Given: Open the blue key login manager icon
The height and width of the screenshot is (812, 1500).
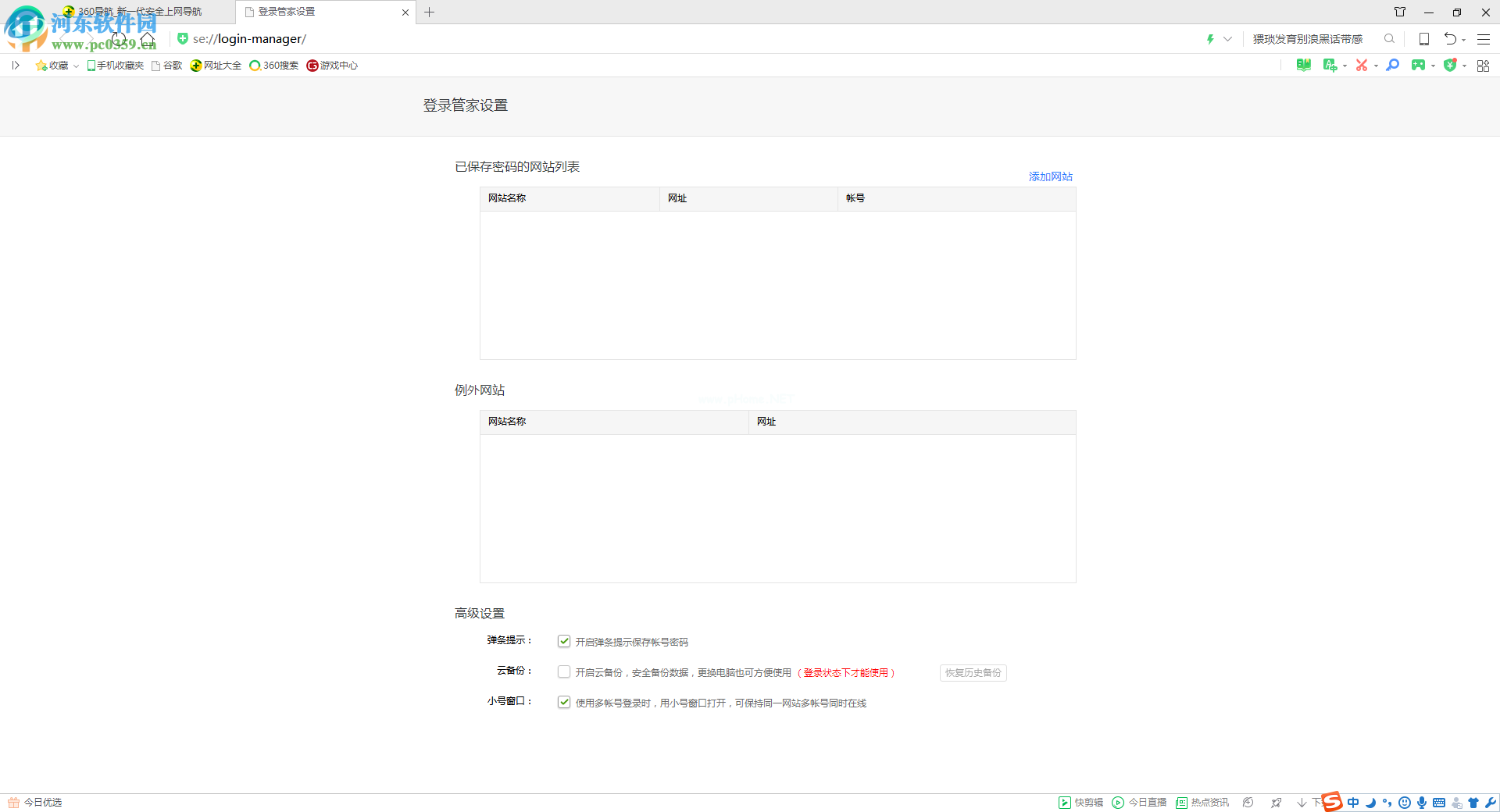Looking at the screenshot, I should click(1392, 66).
